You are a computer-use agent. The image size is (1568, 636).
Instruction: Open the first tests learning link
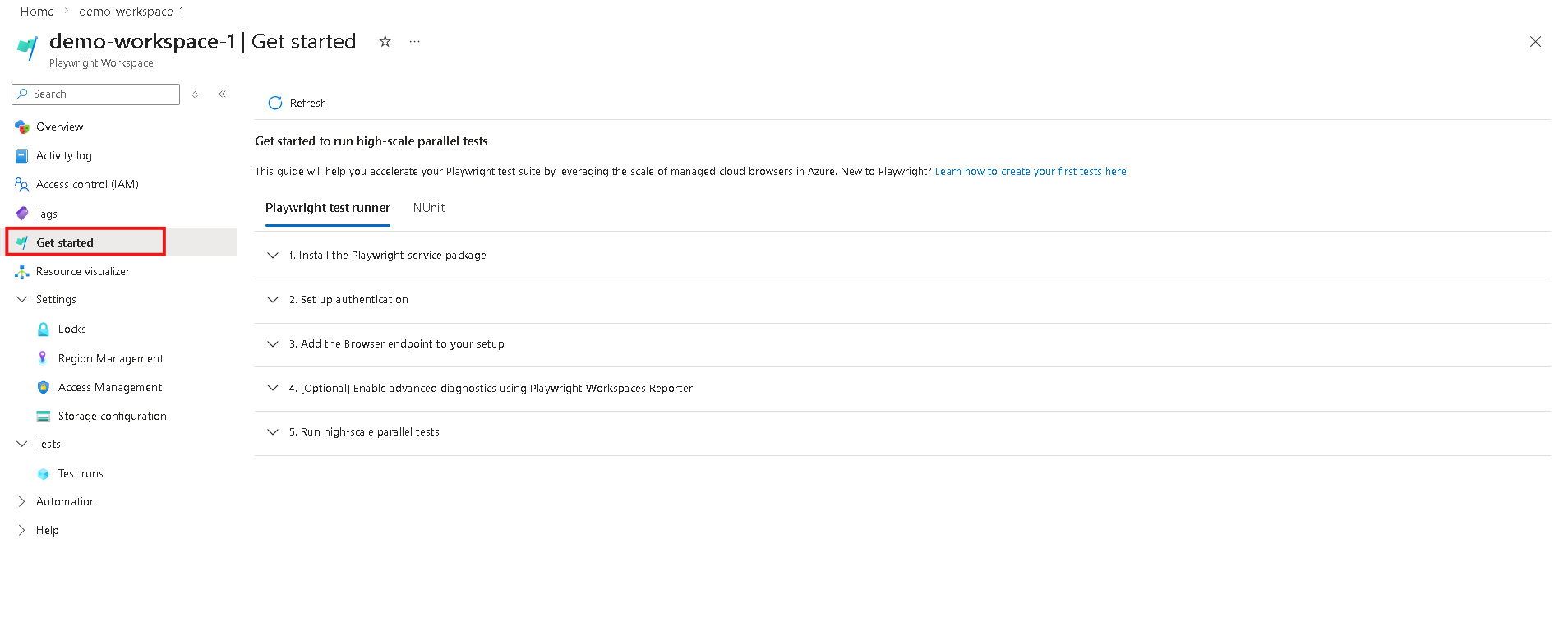pyautogui.click(x=1031, y=172)
